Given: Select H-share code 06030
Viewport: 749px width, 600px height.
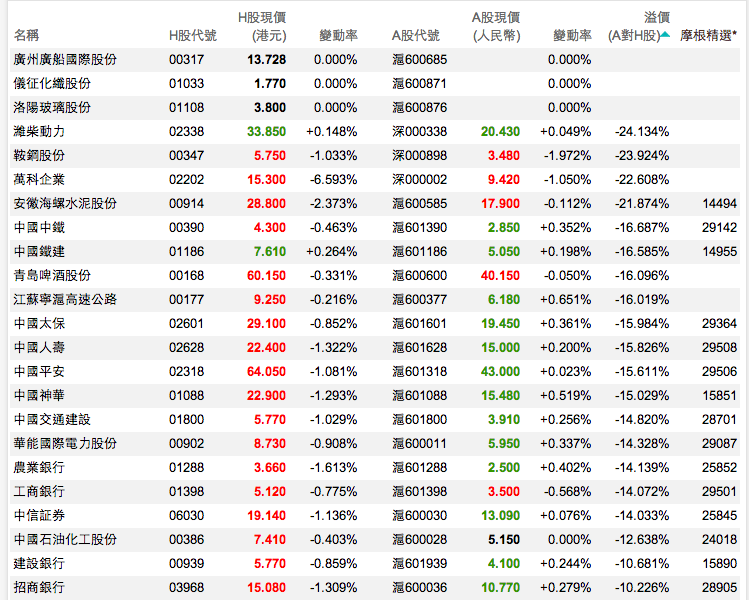Looking at the screenshot, I should (186, 515).
